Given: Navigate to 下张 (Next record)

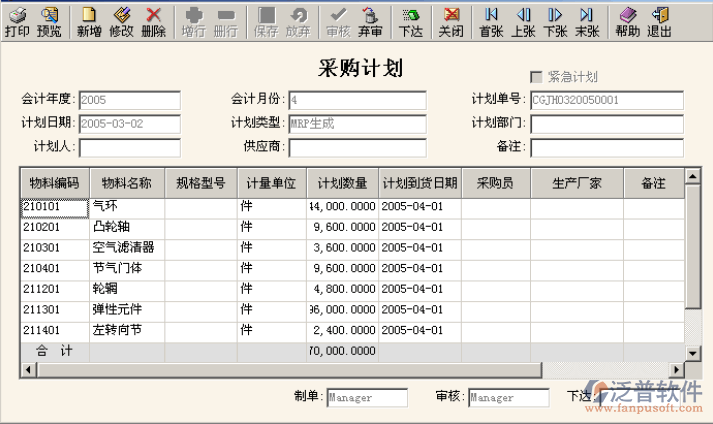Looking at the screenshot, I should [555, 21].
